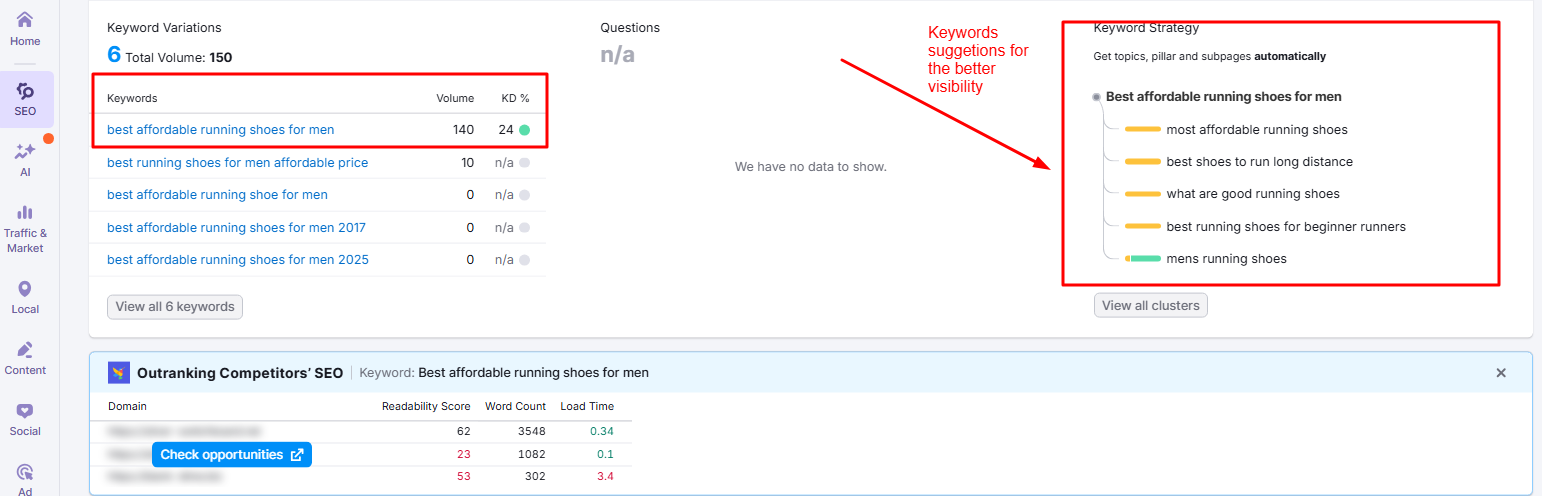Open the Home sidebar icon
The image size is (1542, 496).
tap(25, 28)
